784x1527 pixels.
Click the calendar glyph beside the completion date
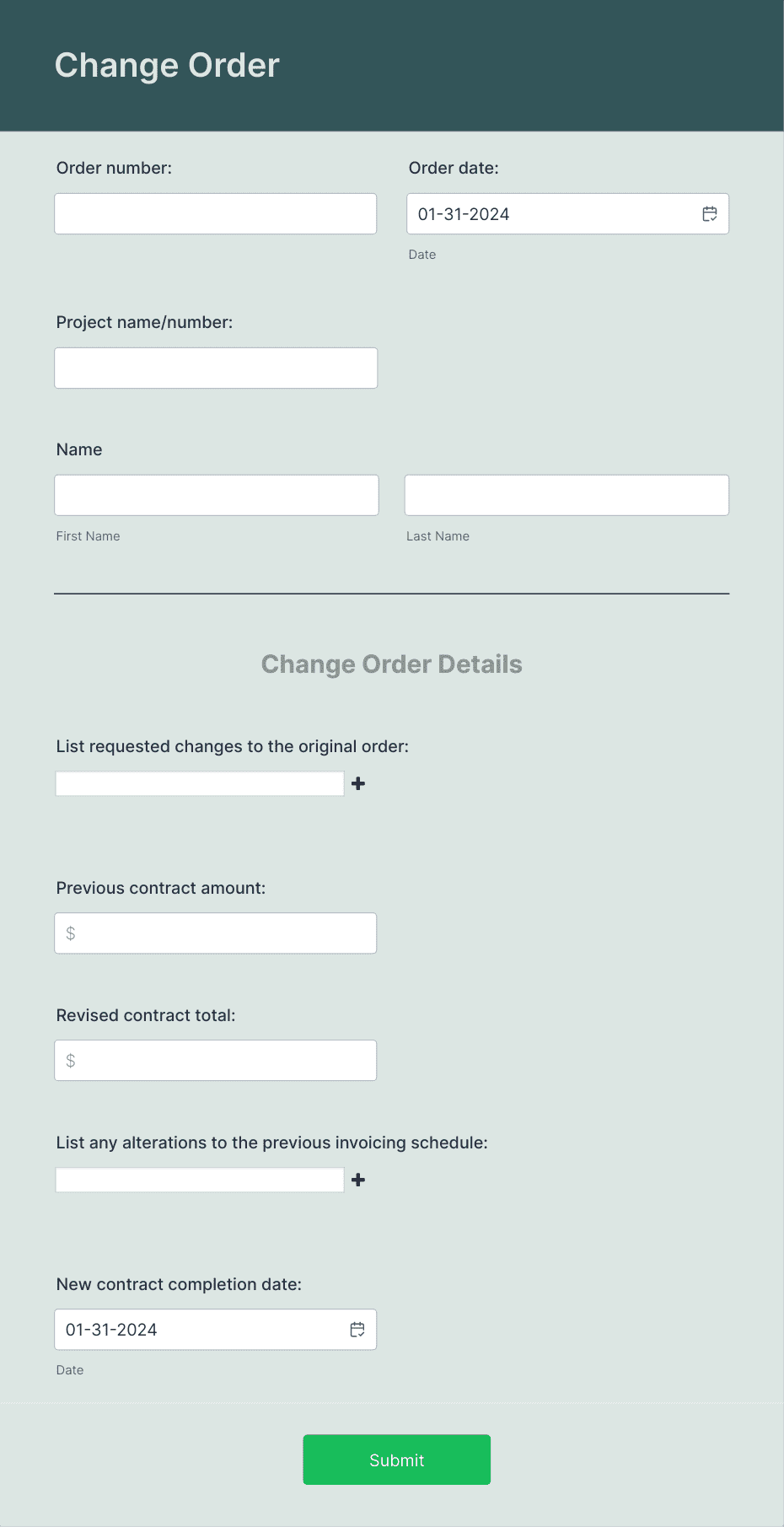coord(357,1329)
